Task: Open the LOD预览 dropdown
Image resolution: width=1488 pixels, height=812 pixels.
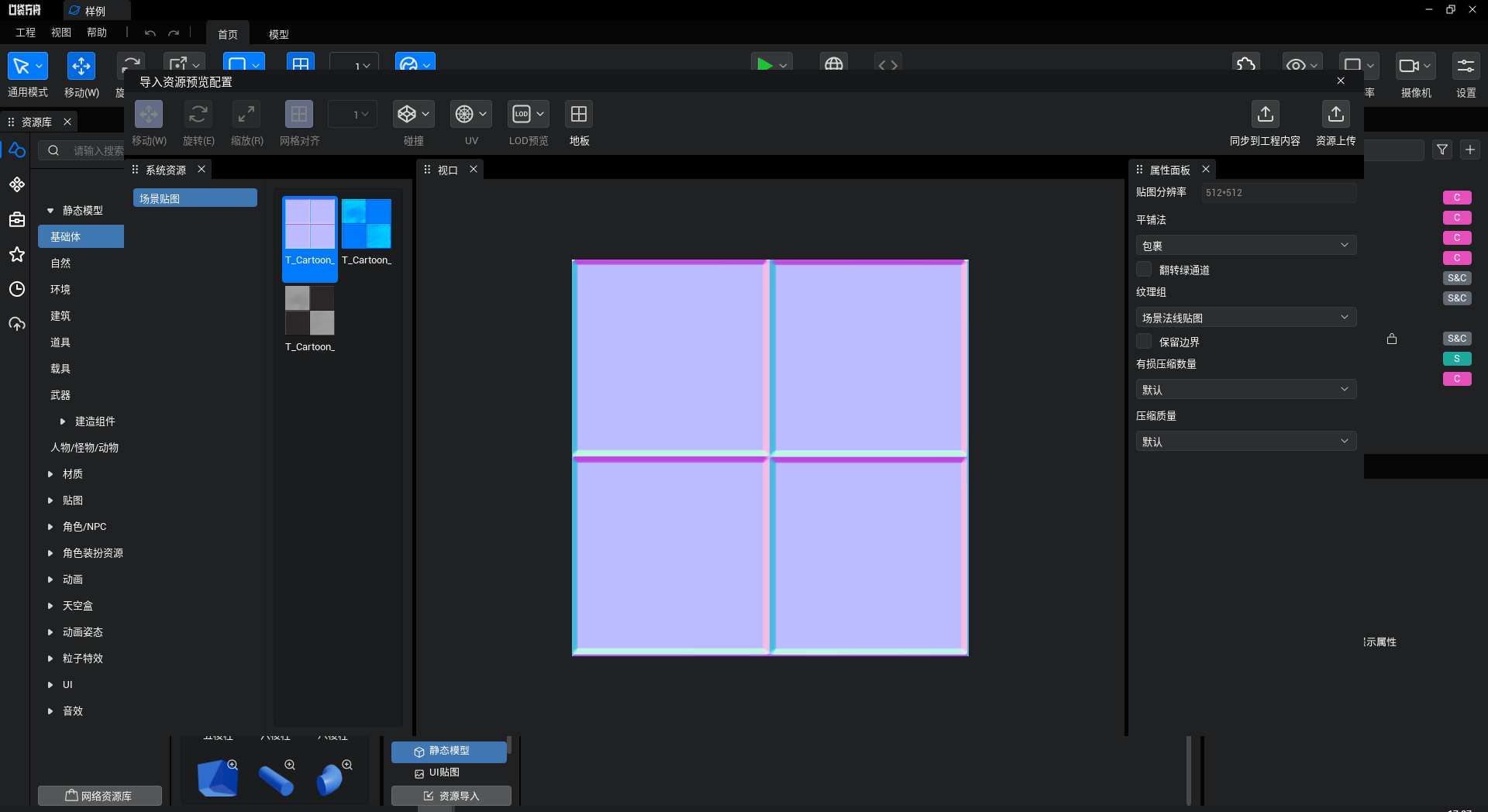Action: [529, 114]
